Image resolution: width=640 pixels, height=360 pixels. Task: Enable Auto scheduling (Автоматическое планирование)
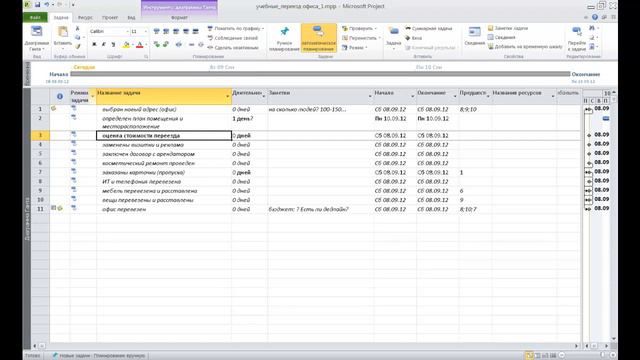click(319, 38)
